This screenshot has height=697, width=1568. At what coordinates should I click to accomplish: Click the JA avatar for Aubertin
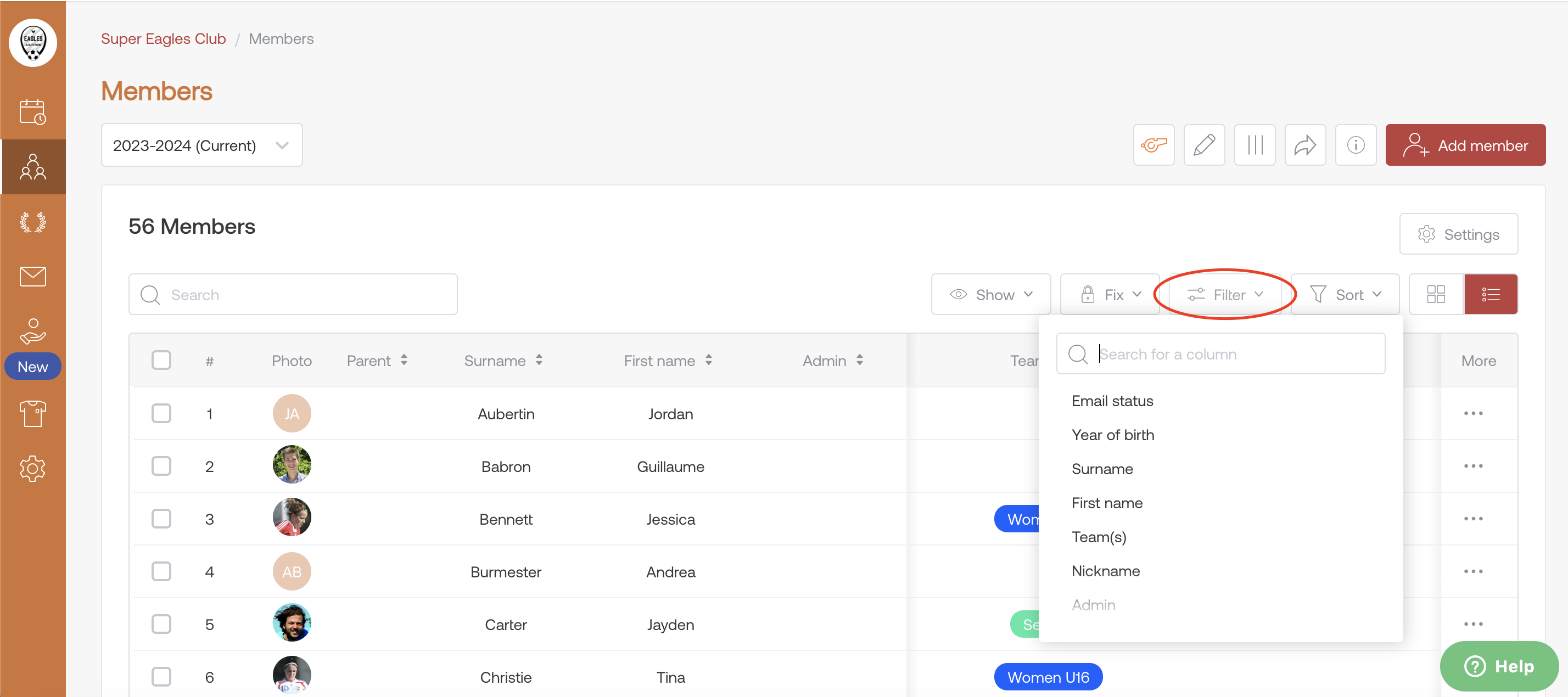[x=292, y=413]
